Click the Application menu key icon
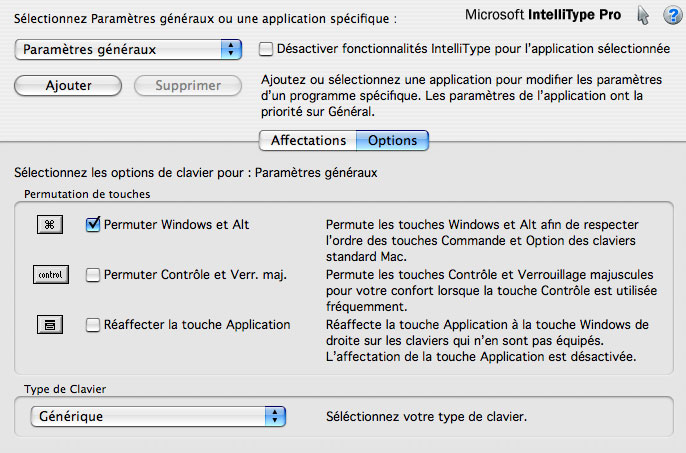 click(50, 325)
